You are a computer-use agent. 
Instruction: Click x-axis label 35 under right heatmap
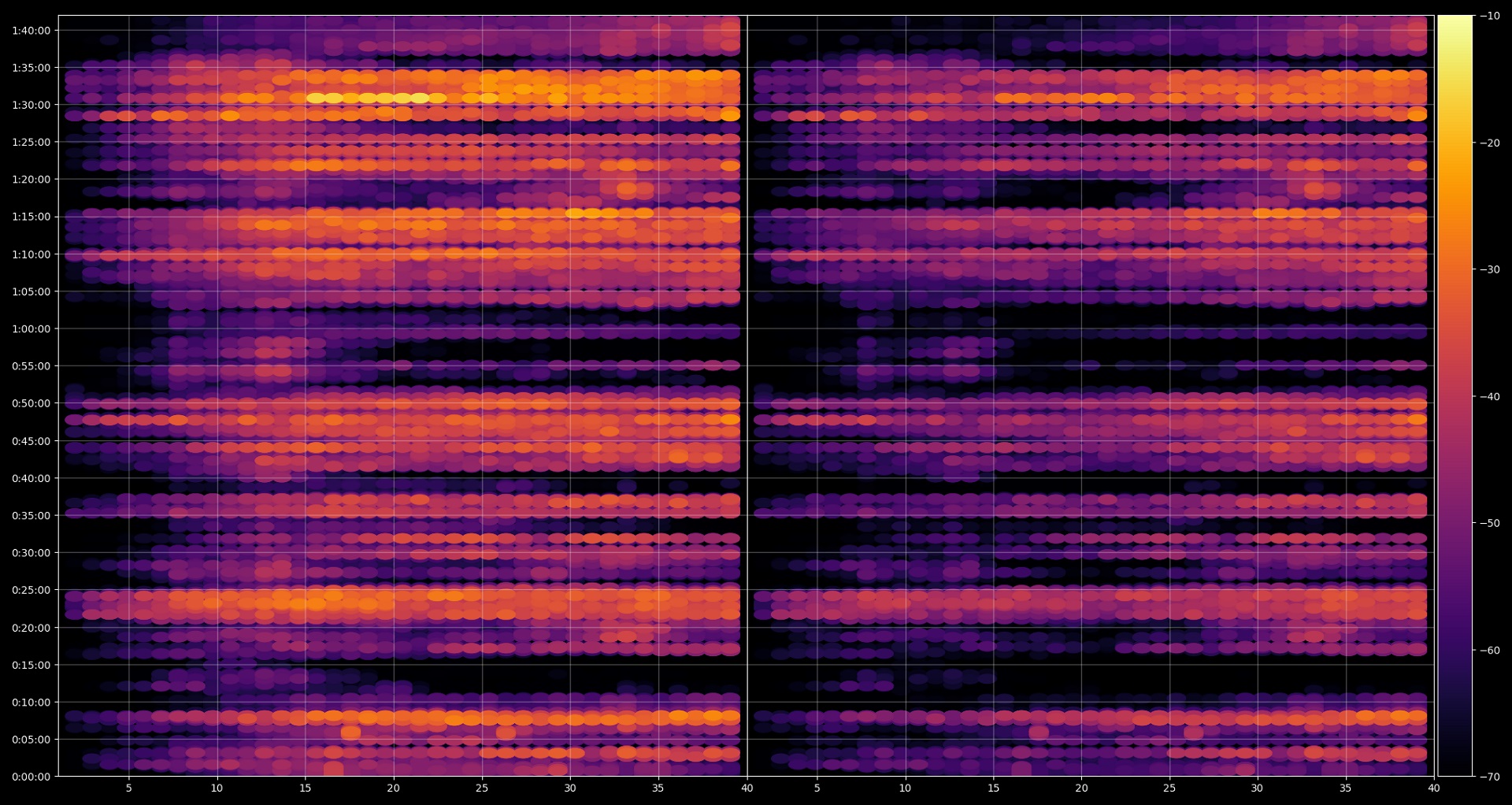tap(1346, 788)
